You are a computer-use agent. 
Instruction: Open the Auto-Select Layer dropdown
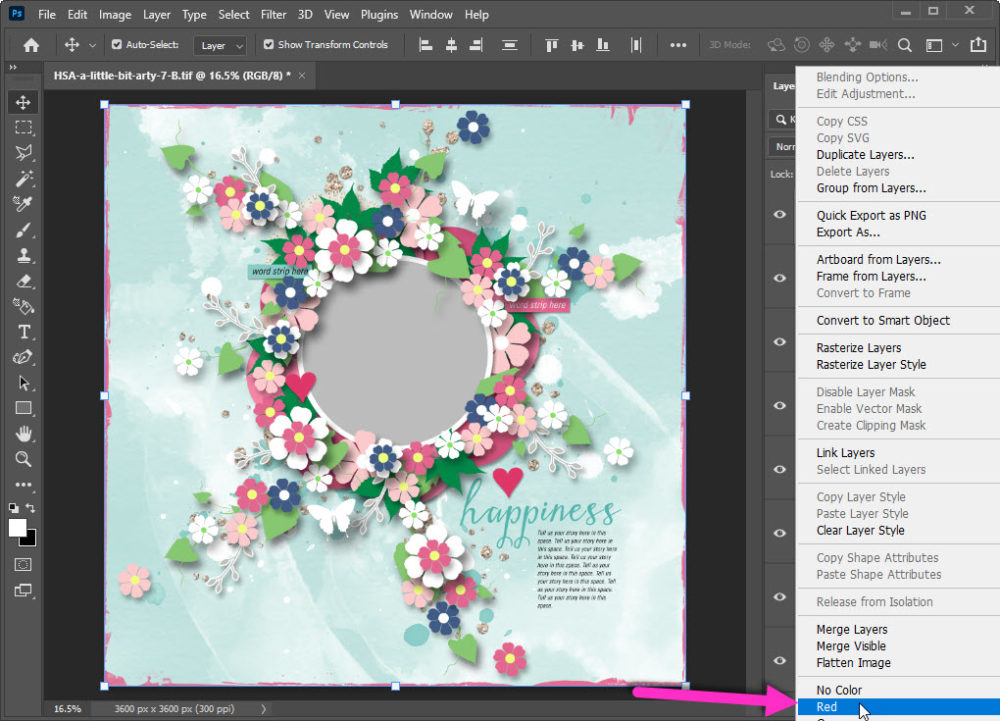click(x=220, y=45)
